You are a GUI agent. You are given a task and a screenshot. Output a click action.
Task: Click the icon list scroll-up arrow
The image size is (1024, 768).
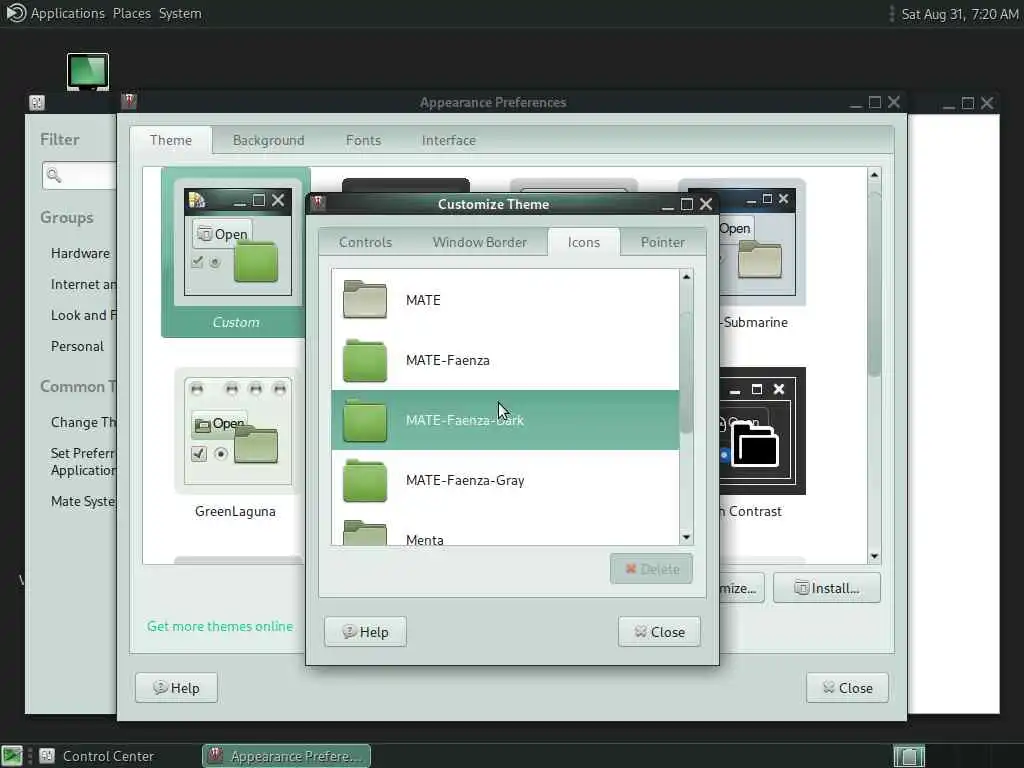(686, 277)
